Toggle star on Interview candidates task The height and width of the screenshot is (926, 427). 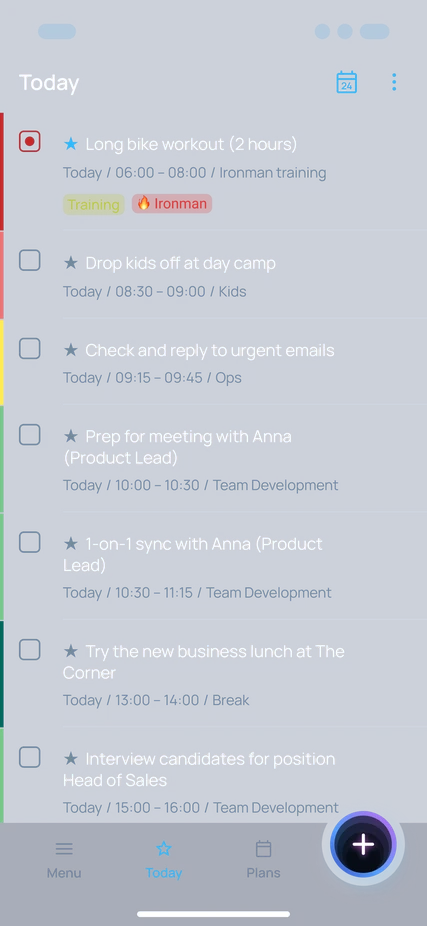(x=71, y=759)
